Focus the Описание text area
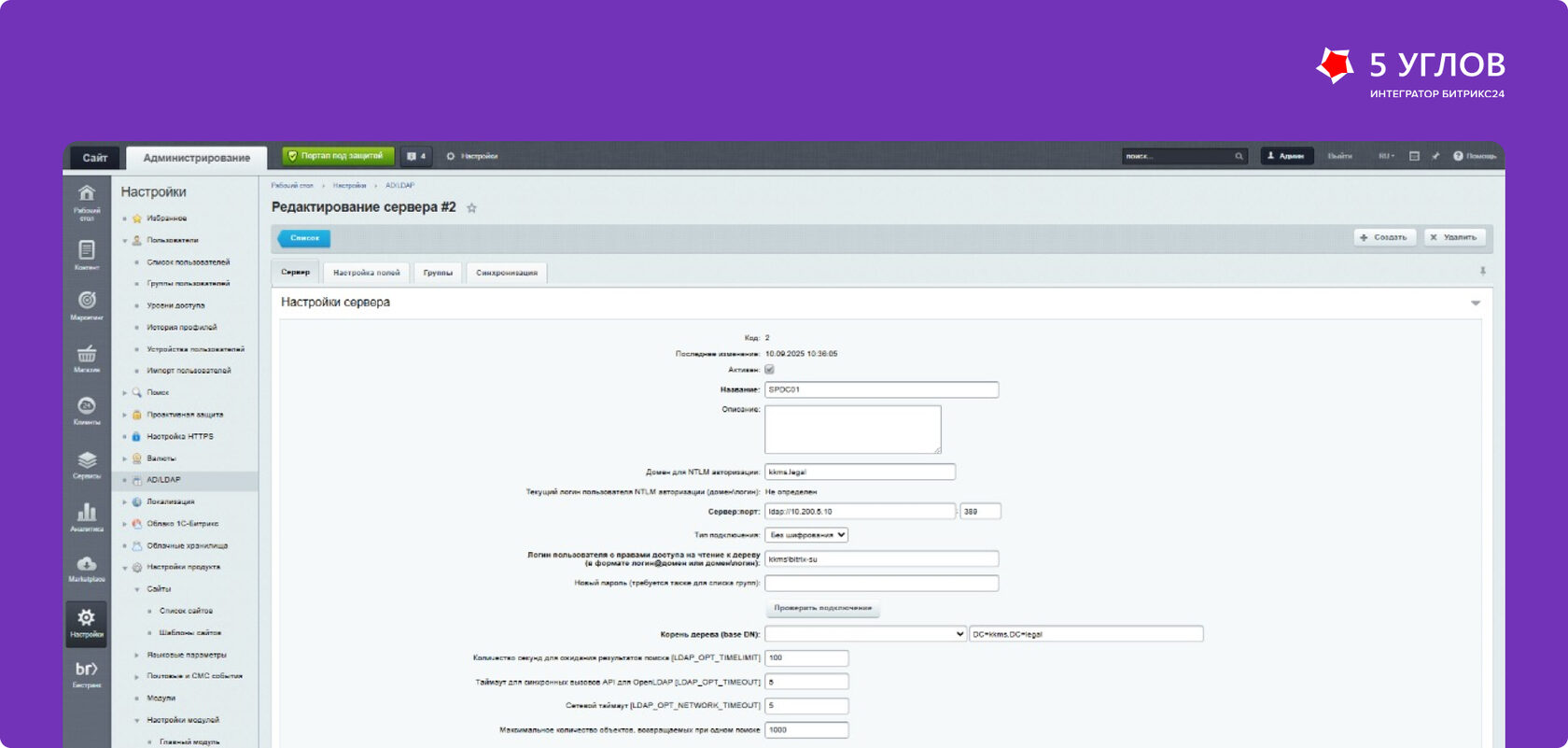This screenshot has height=748, width=1568. (853, 430)
